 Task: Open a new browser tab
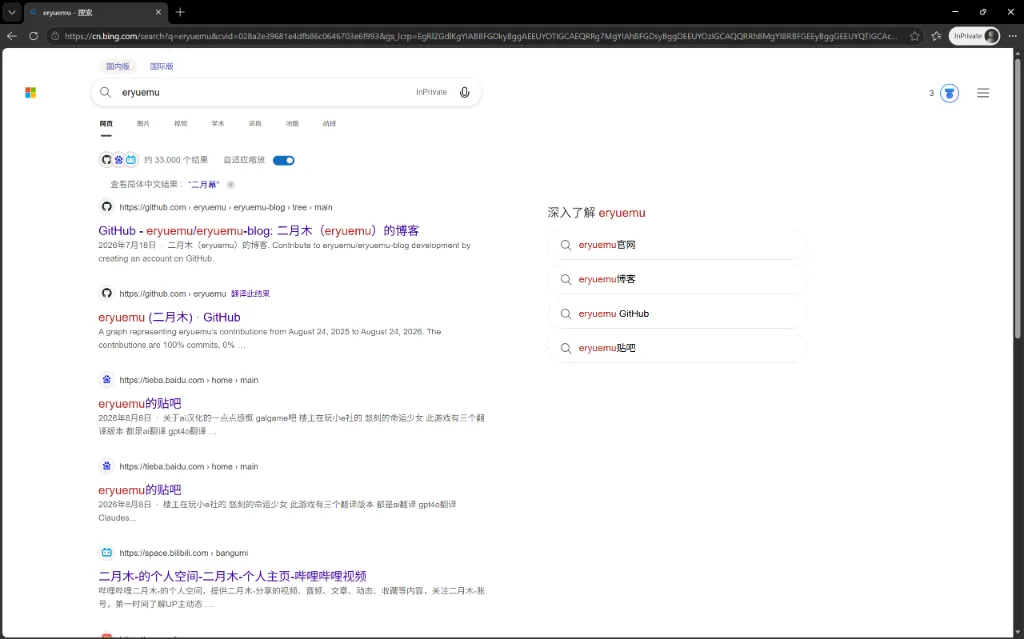pos(180,12)
